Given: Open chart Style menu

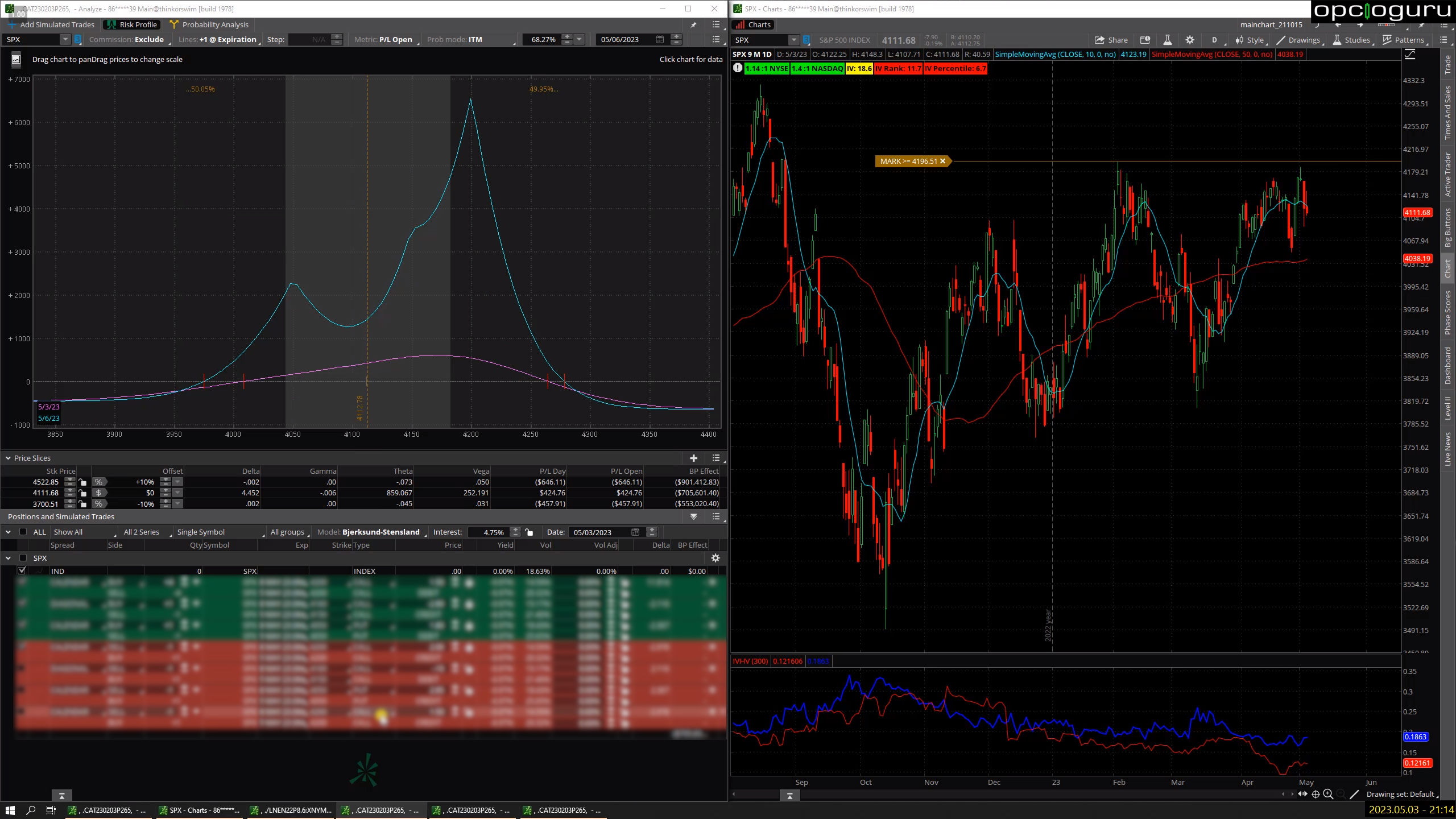Looking at the screenshot, I should (x=1250, y=40).
